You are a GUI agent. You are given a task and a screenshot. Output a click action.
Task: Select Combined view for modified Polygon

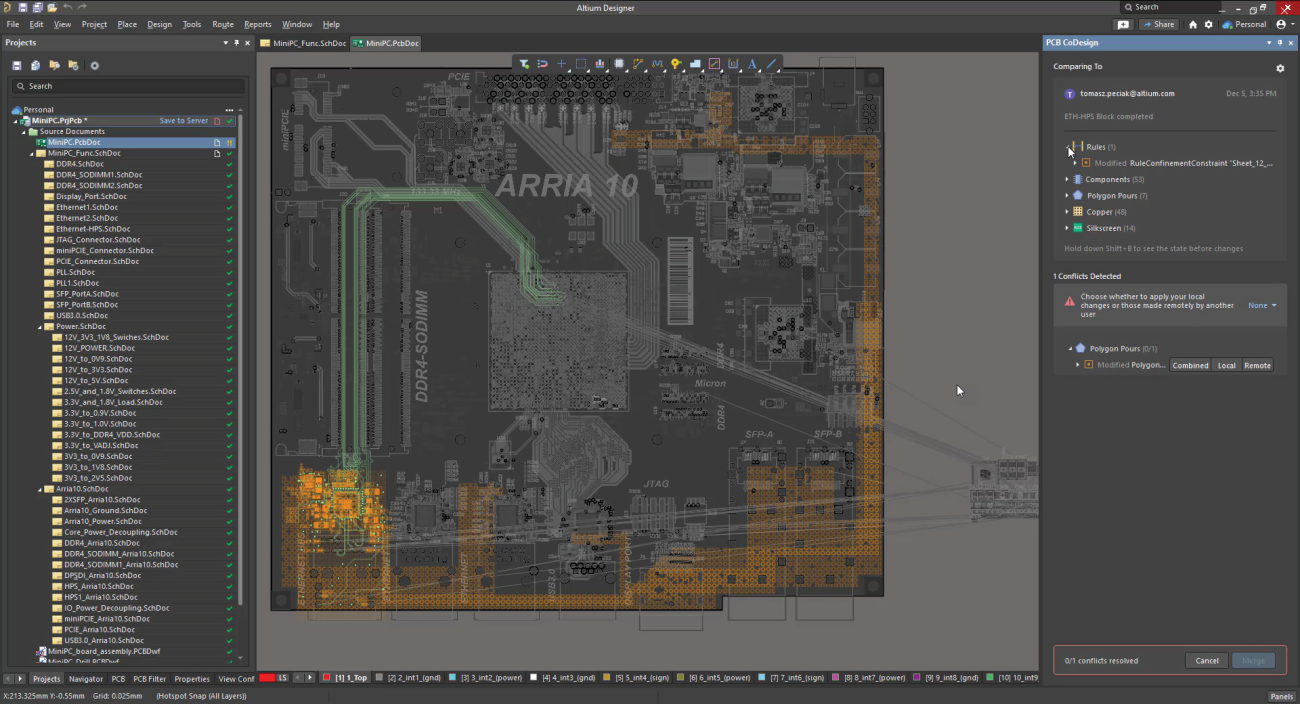(x=1190, y=365)
